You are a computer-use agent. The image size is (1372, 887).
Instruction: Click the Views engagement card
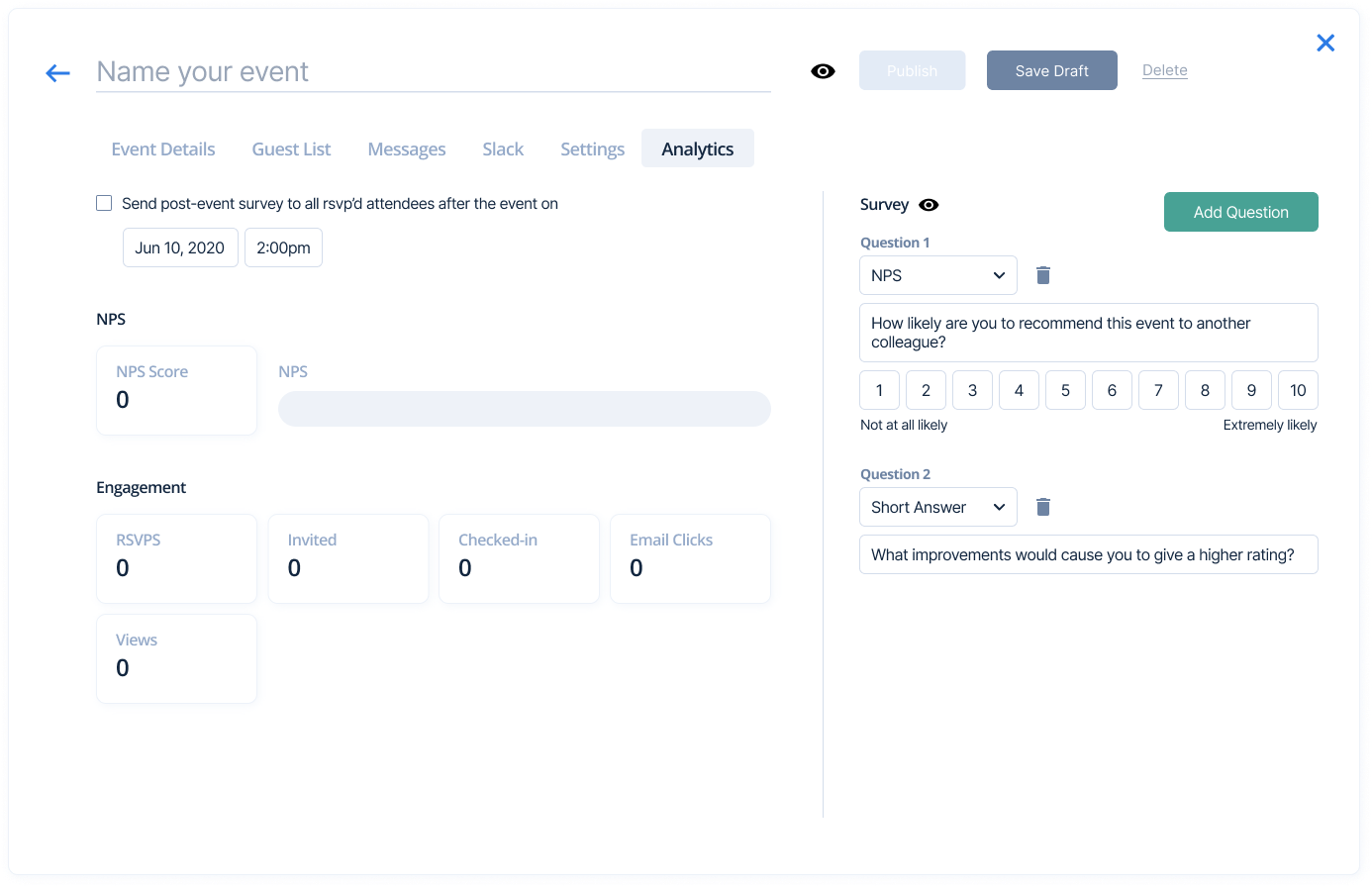pos(176,658)
